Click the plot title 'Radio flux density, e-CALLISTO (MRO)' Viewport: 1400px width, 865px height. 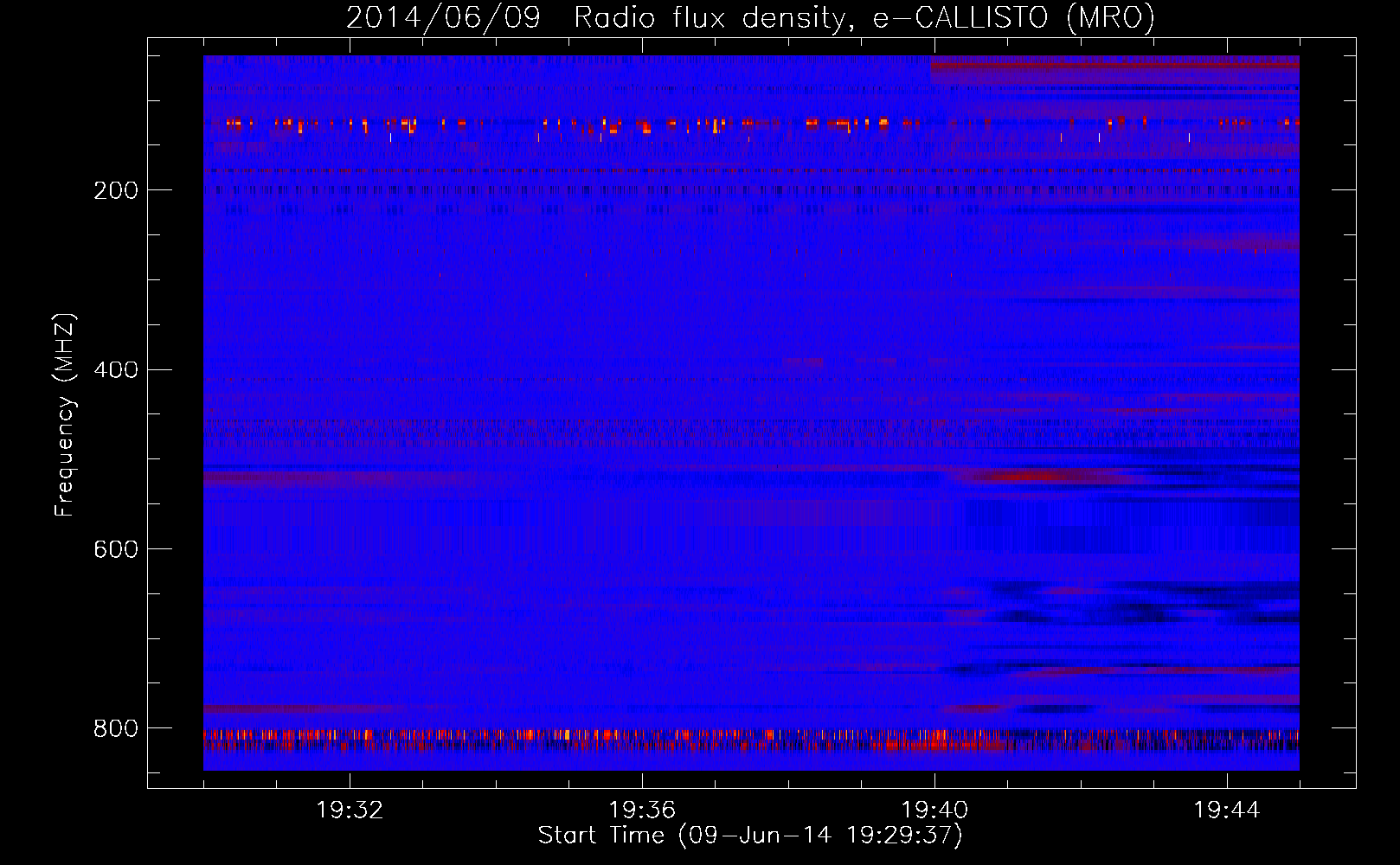click(x=864, y=17)
